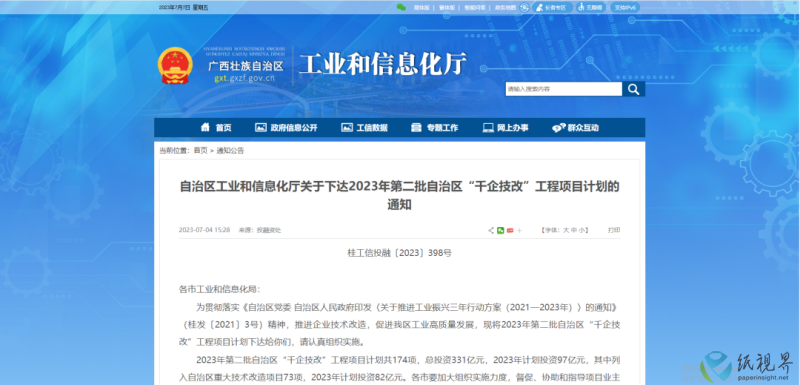Screen dimensions: 800x385
Task: Set font size to 大
Action: point(566,230)
